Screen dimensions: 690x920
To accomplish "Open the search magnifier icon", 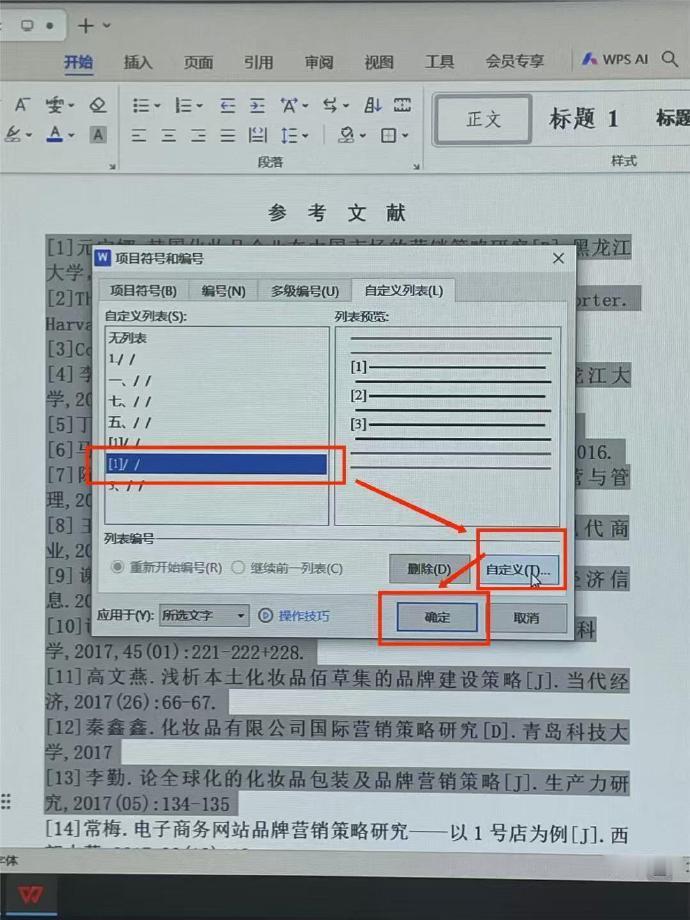I will [669, 59].
